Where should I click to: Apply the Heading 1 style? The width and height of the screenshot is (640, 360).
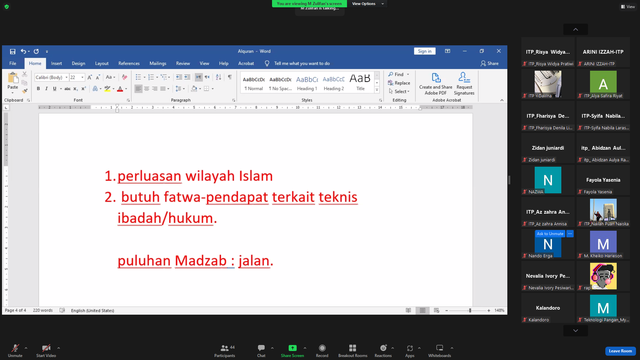click(x=307, y=83)
